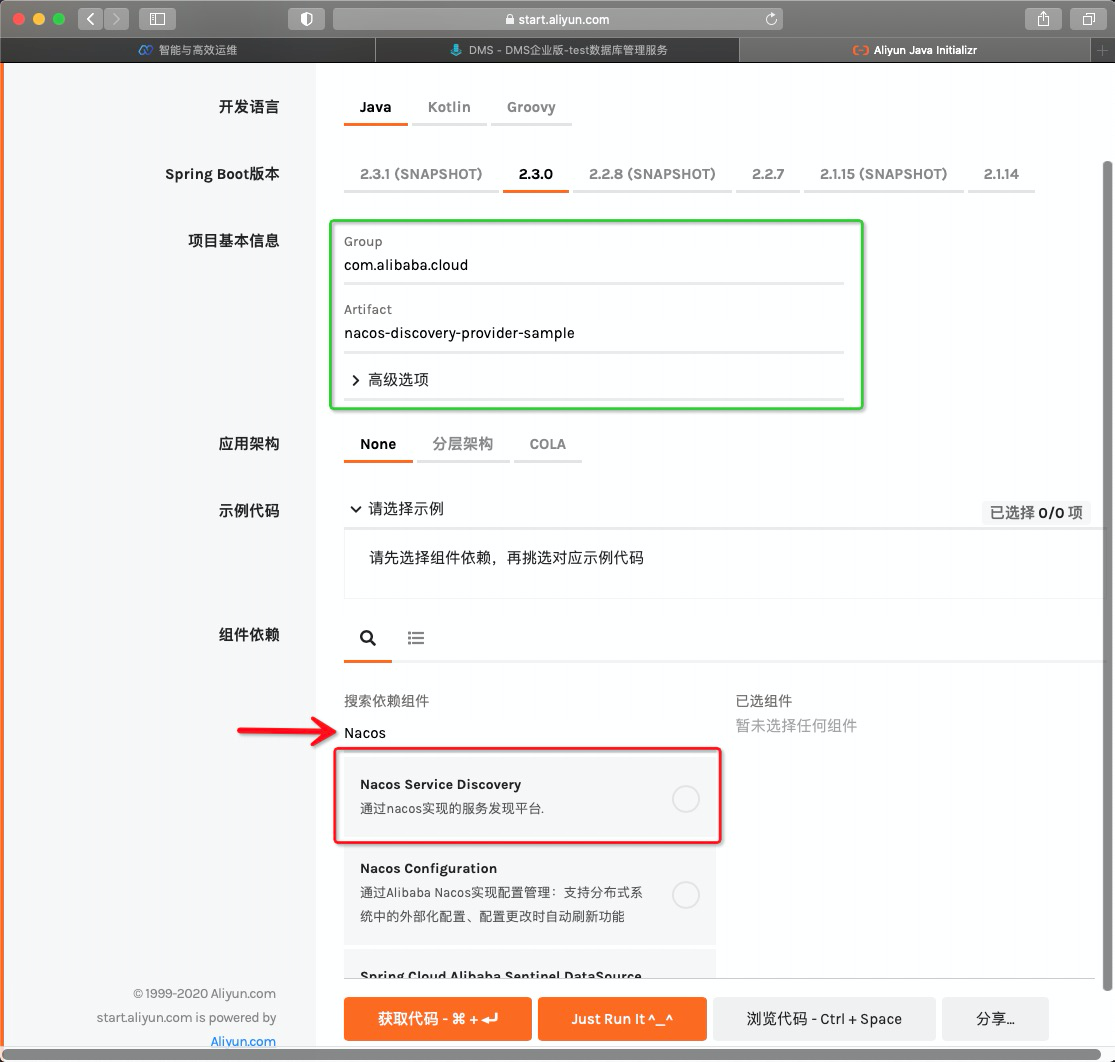Click the horizontal page scrollbar
Viewport: 1115px width, 1062px height.
[551, 1054]
